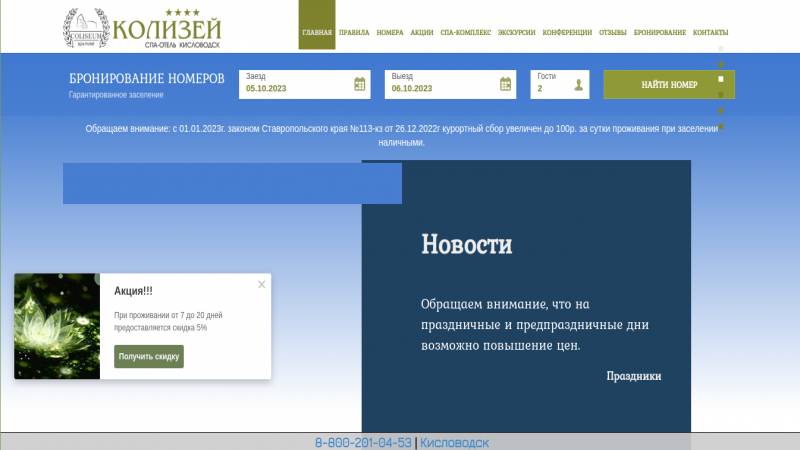Select the active white slider dot
Viewport: 800px width, 450px height.
click(x=721, y=79)
